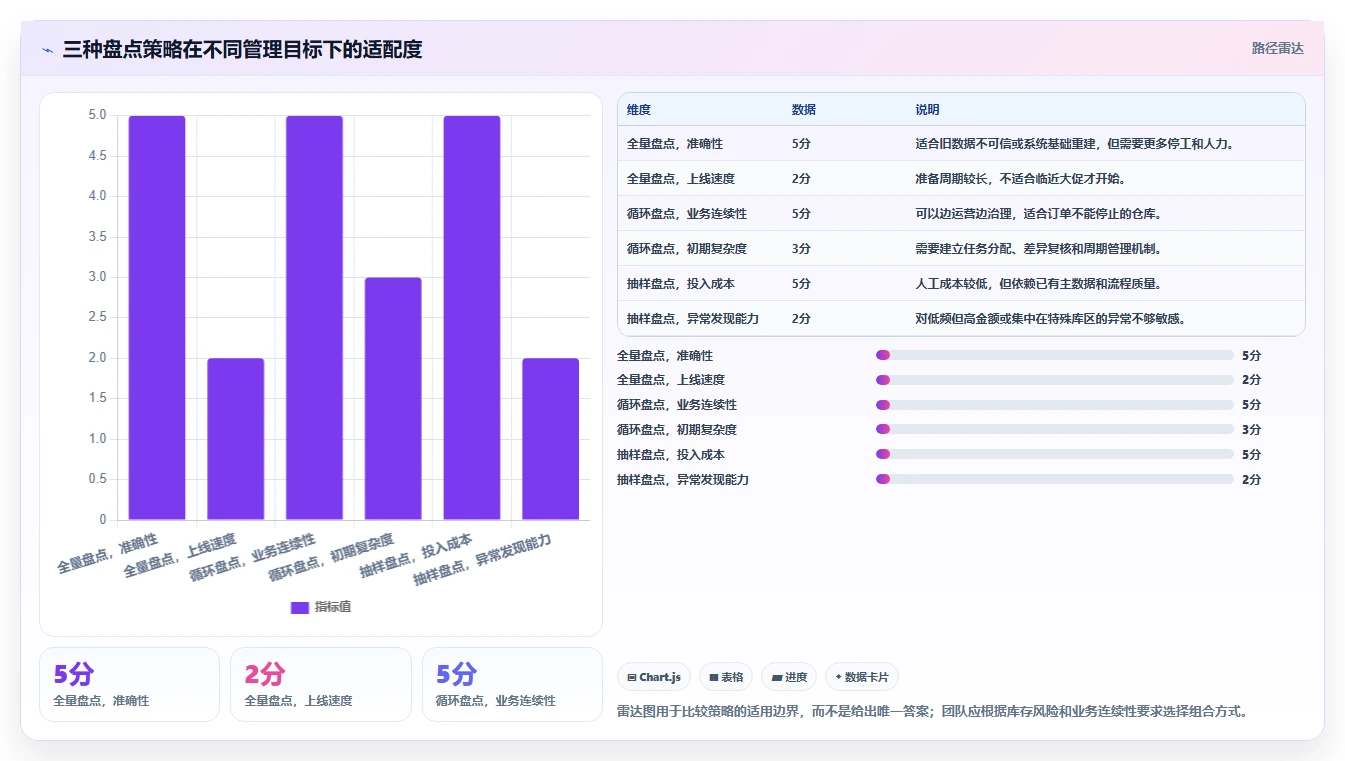Click the 维度 column header

pyautogui.click(x=639, y=110)
